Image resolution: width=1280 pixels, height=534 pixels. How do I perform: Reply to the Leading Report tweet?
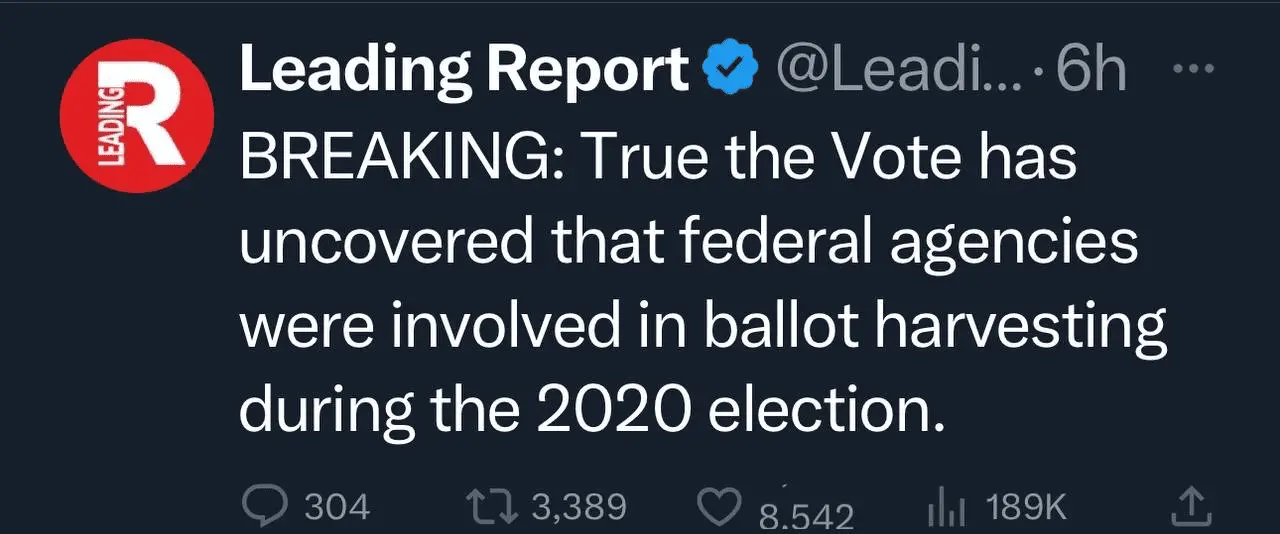[265, 508]
